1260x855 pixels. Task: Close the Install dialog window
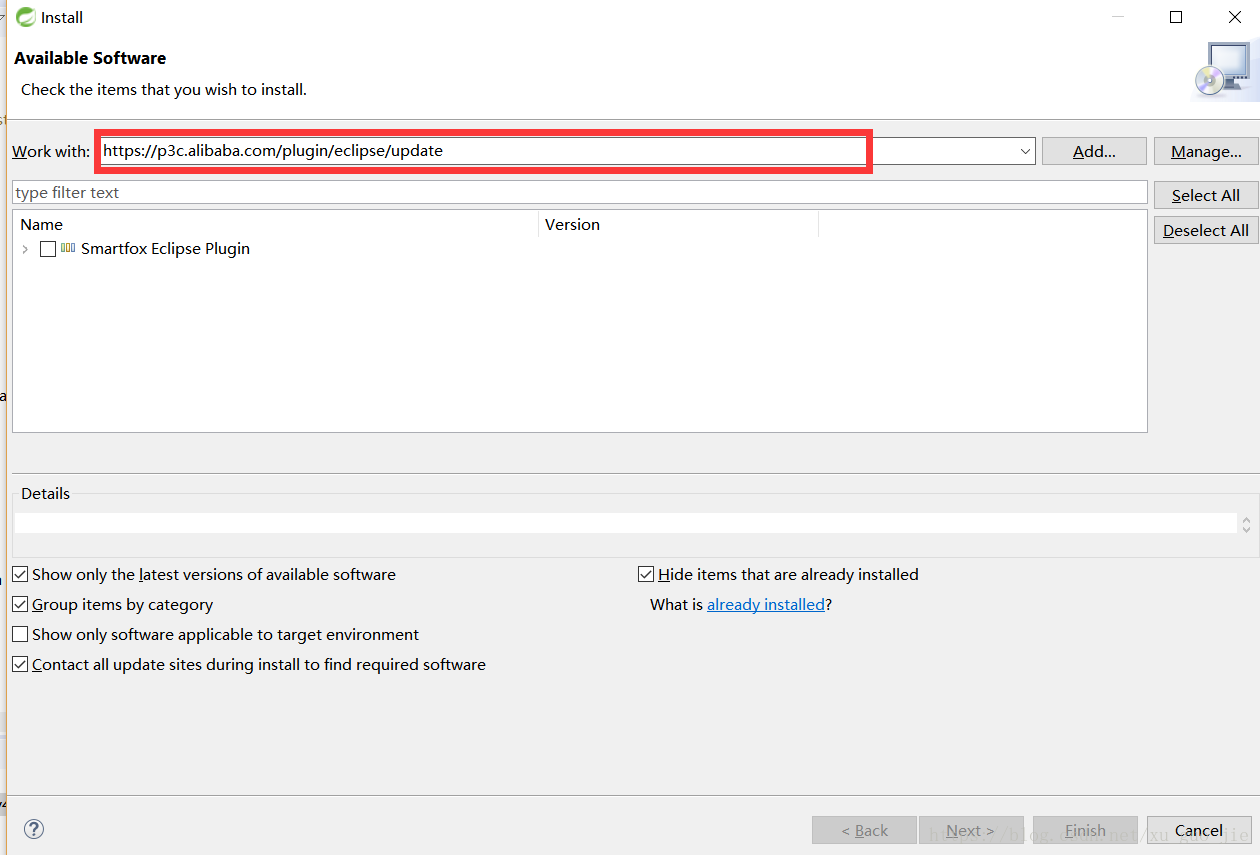1235,17
